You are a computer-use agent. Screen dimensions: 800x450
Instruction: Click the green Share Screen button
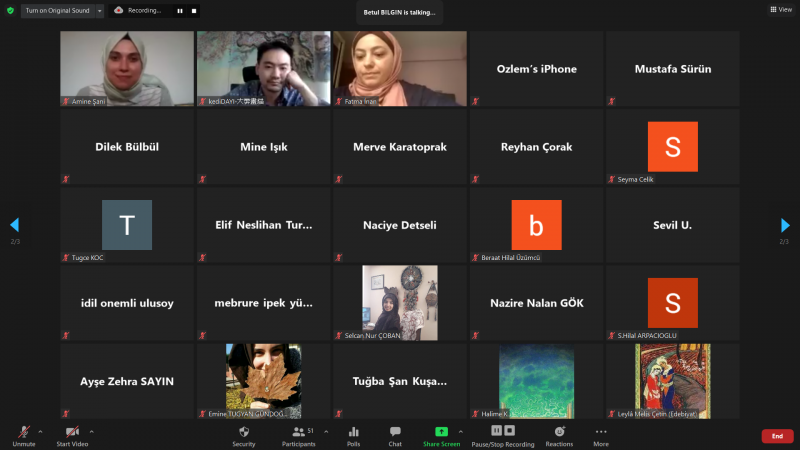pyautogui.click(x=441, y=436)
